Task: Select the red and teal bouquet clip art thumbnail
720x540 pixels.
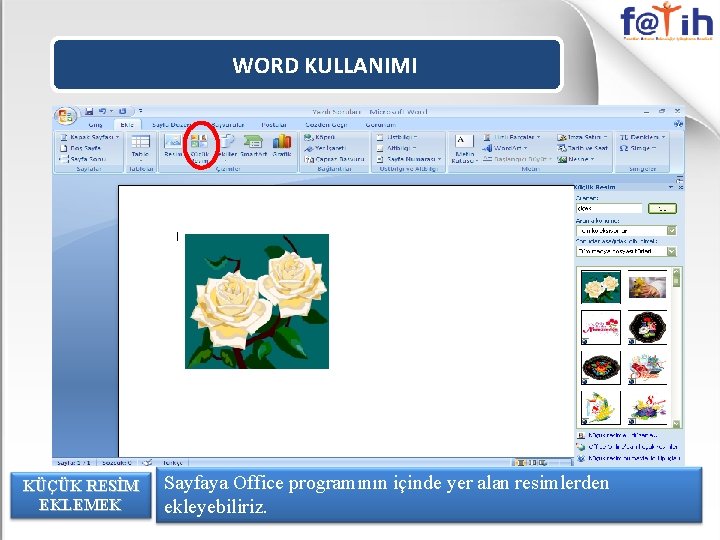Action: click(647, 368)
